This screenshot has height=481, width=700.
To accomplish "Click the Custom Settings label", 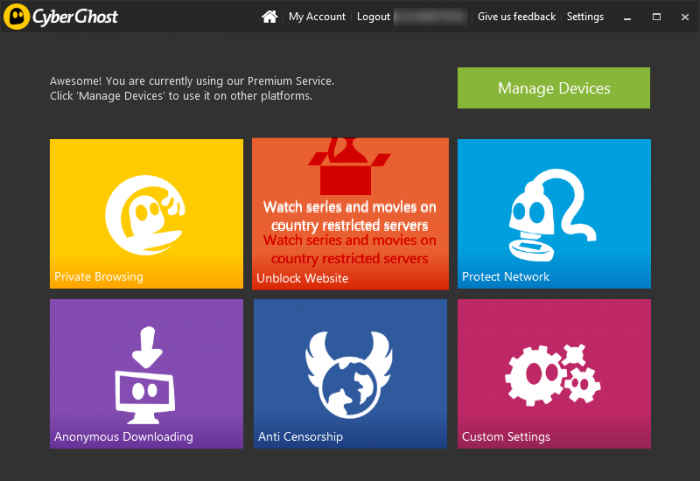I will [506, 436].
